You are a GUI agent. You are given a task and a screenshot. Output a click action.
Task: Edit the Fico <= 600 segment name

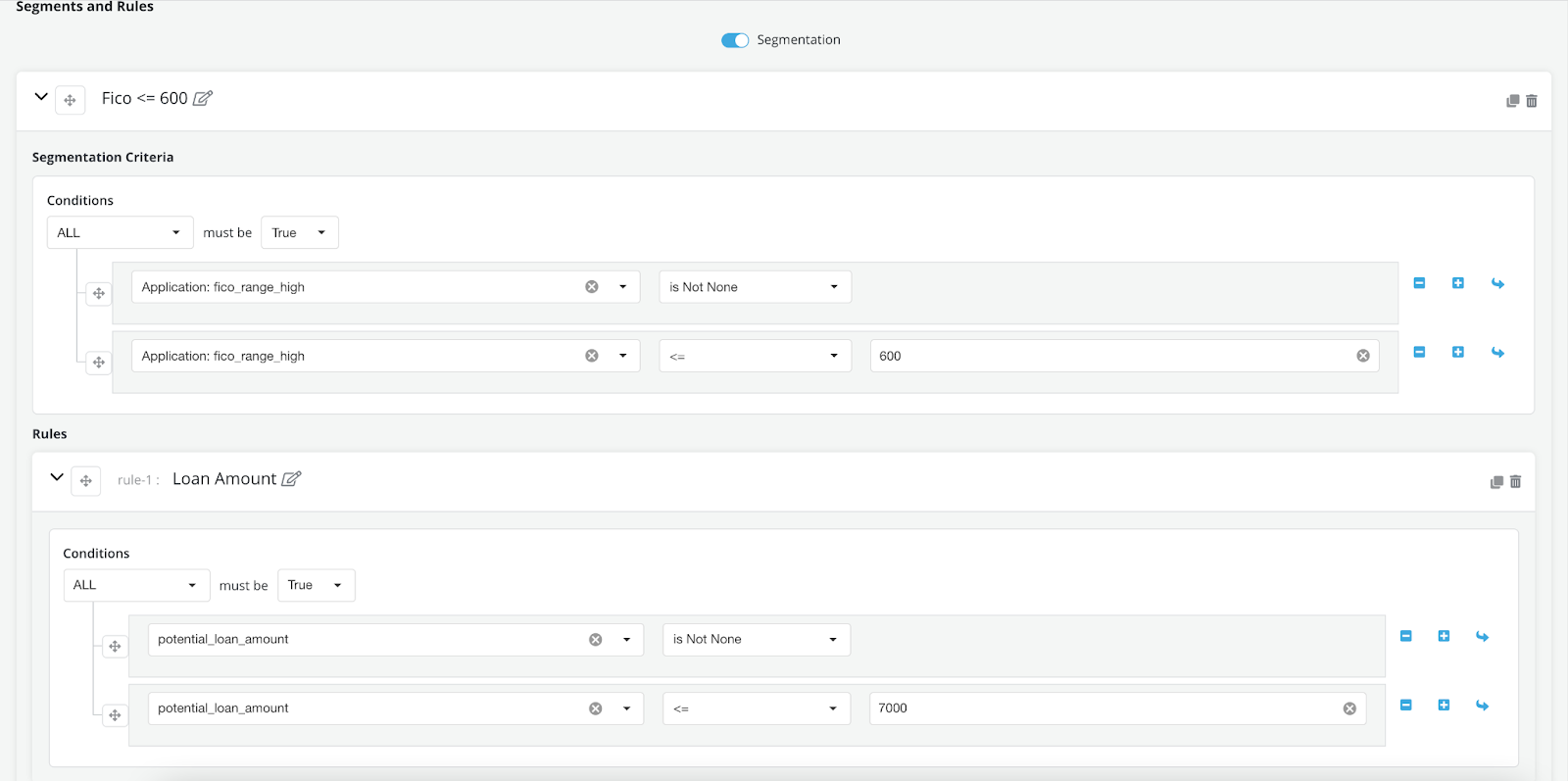(203, 98)
